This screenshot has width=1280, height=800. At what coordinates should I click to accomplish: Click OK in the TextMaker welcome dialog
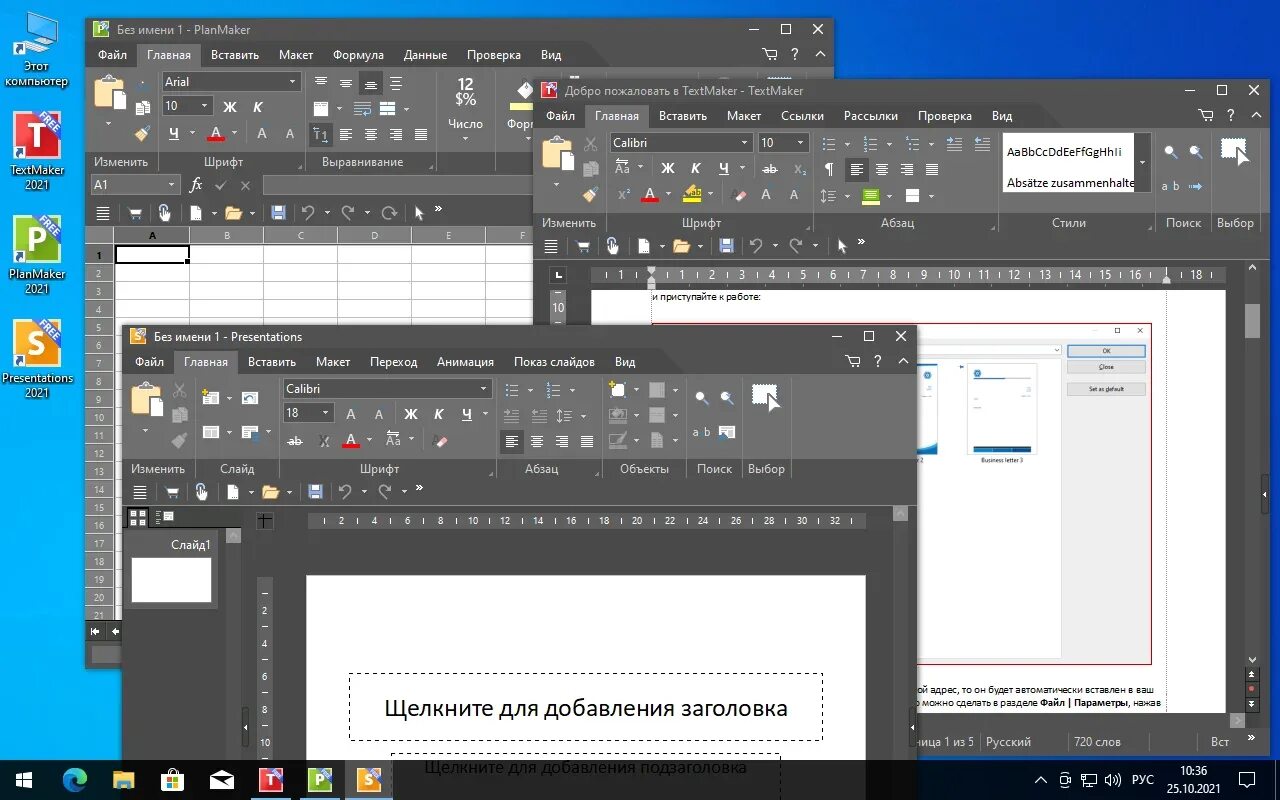point(1106,350)
